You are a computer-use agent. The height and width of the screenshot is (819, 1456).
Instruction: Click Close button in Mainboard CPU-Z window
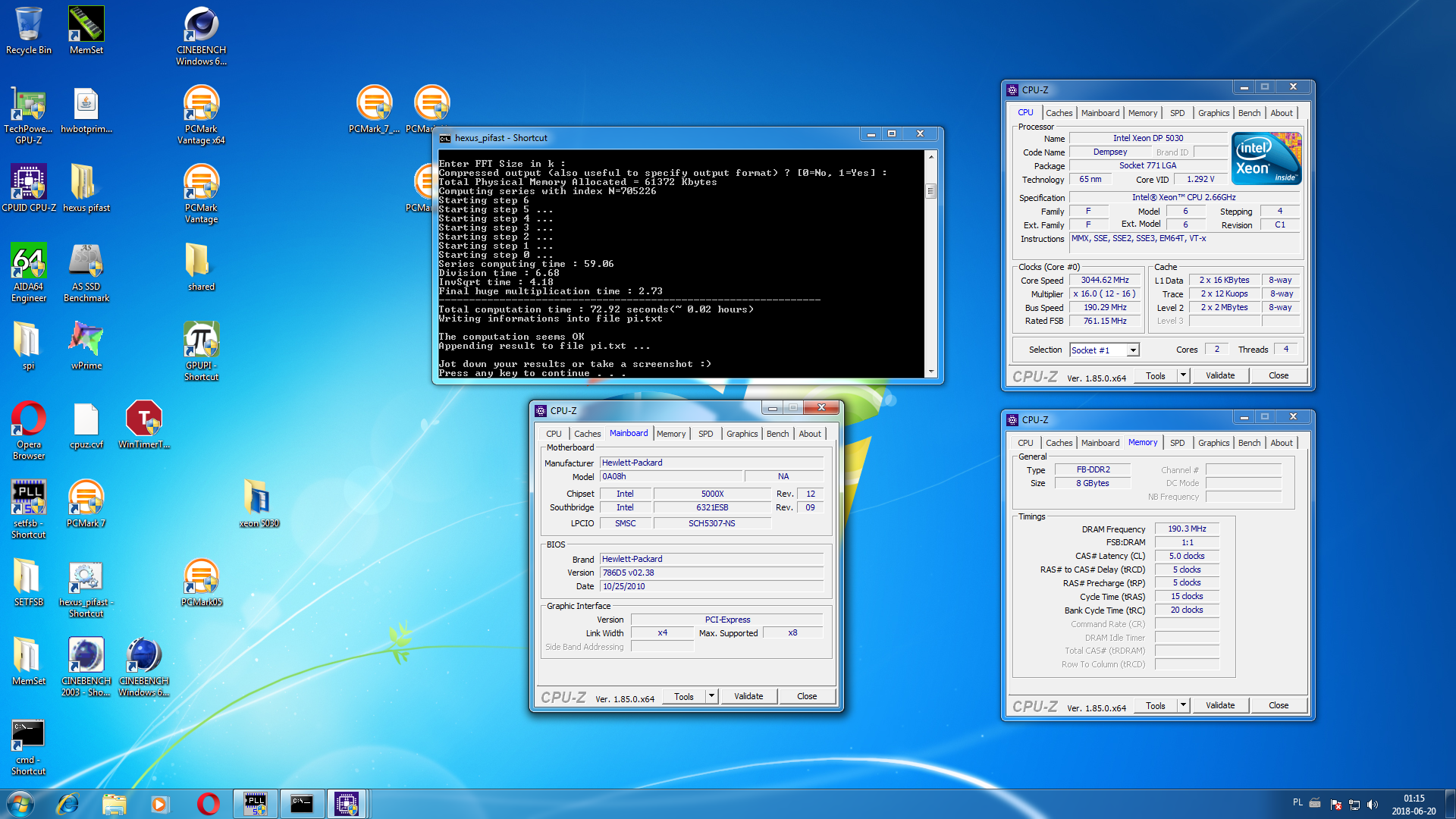point(807,696)
